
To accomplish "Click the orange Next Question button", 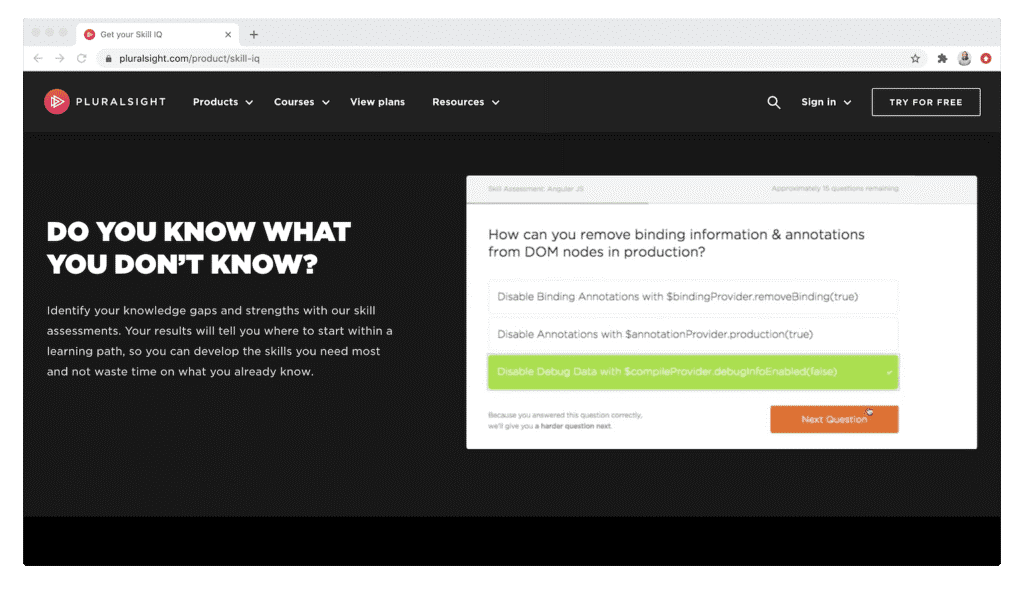I will (x=834, y=419).
